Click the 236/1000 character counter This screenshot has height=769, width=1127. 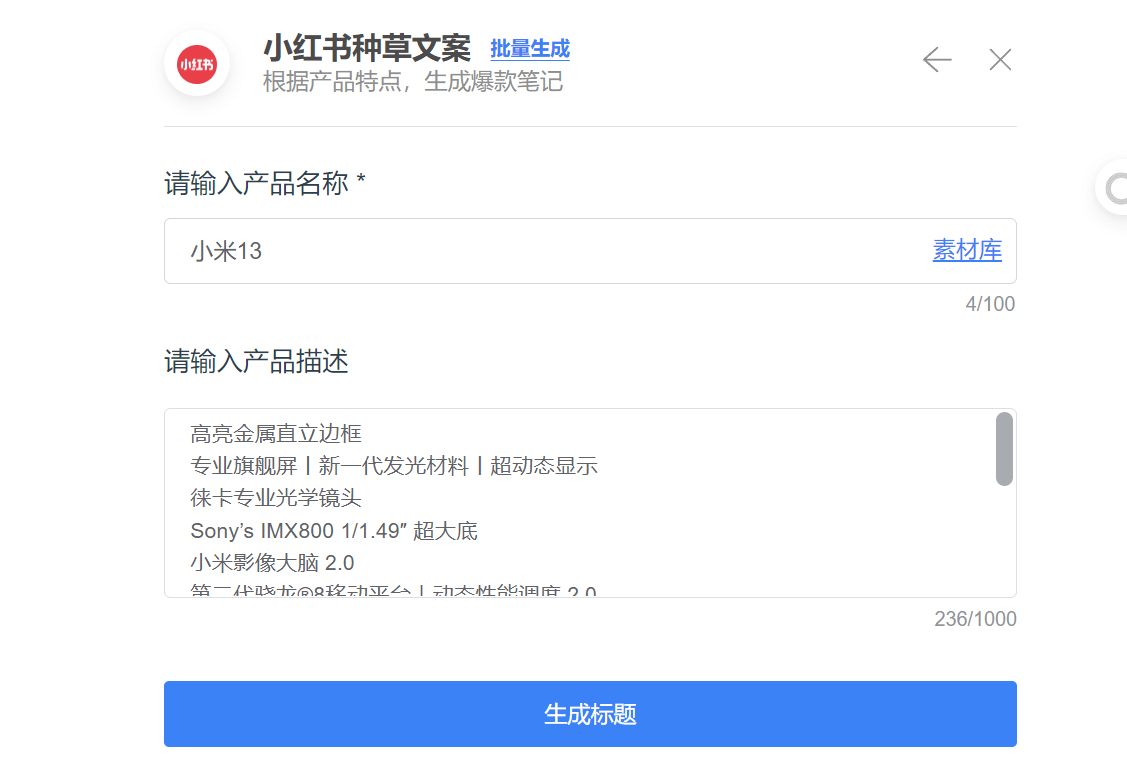(975, 619)
